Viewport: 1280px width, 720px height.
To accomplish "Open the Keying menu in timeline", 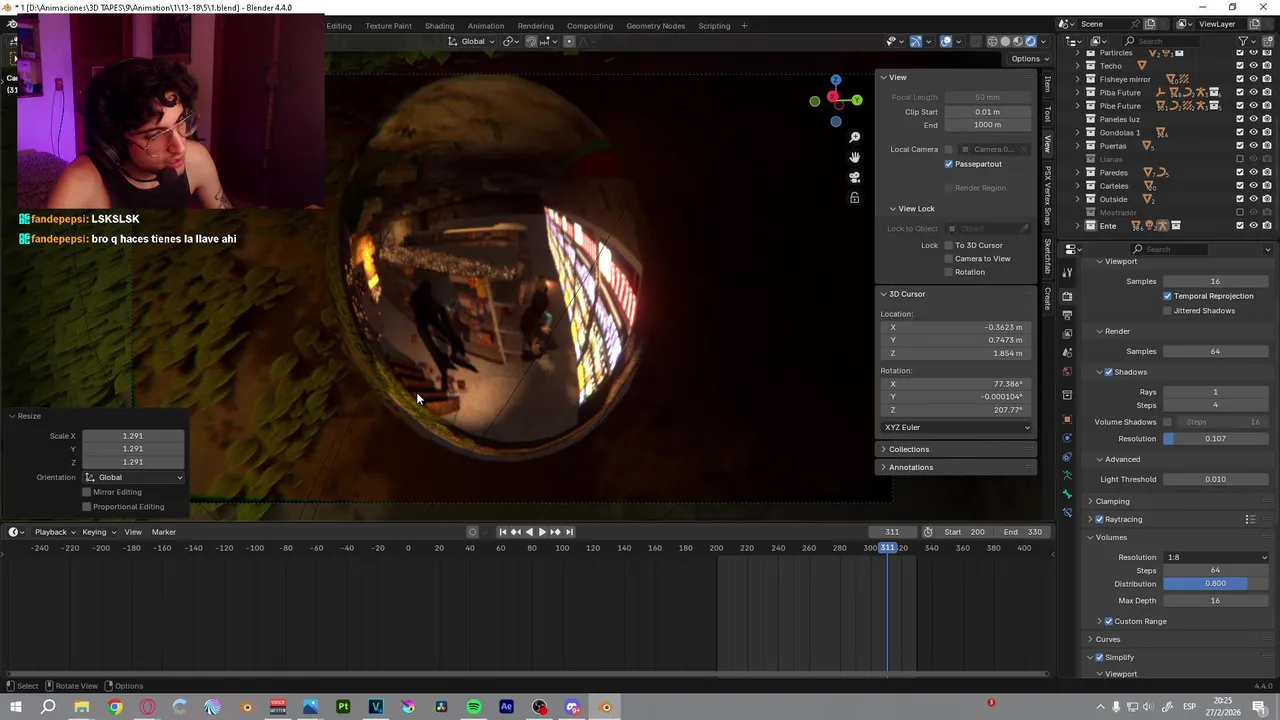I will (97, 532).
